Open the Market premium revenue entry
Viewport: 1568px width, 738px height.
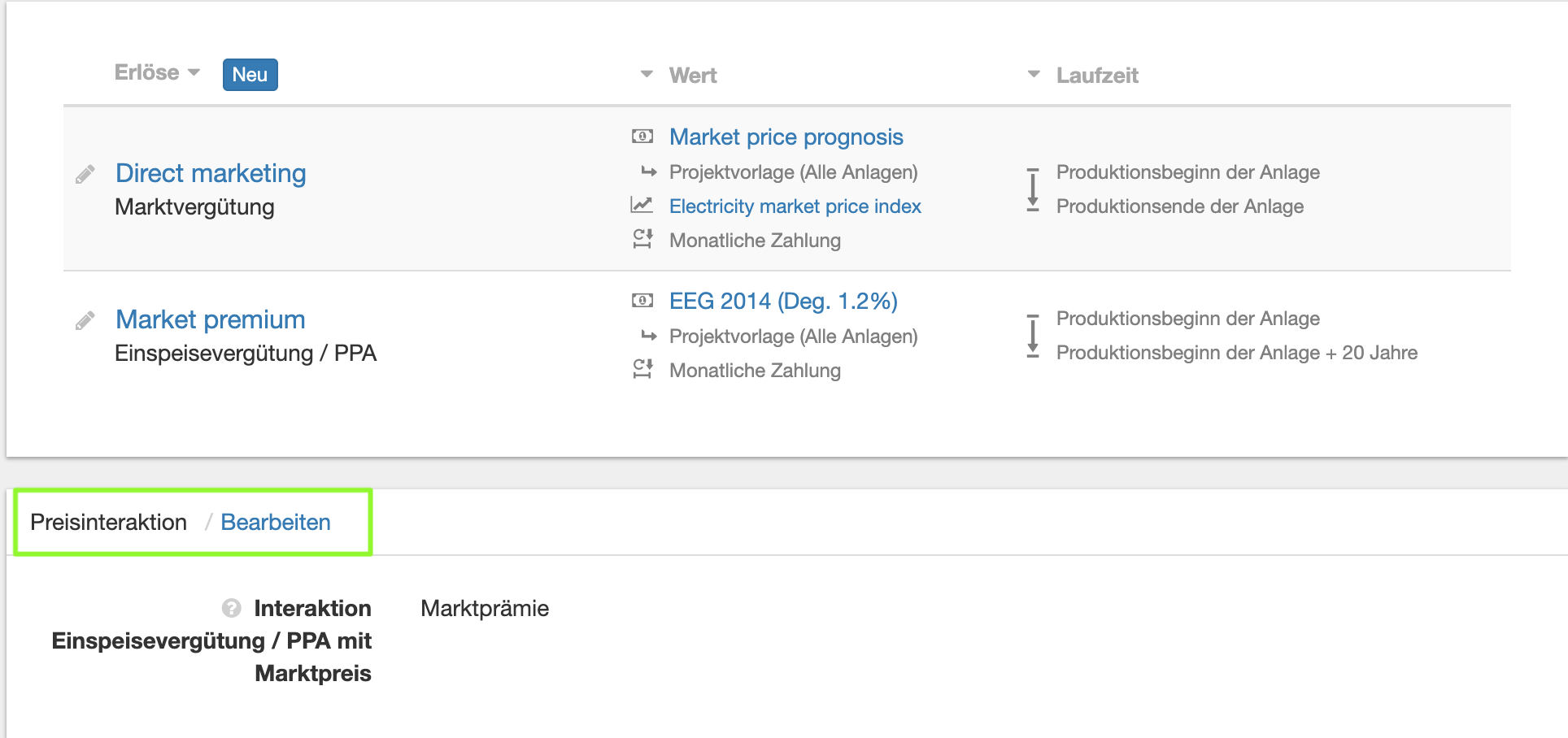coord(210,319)
